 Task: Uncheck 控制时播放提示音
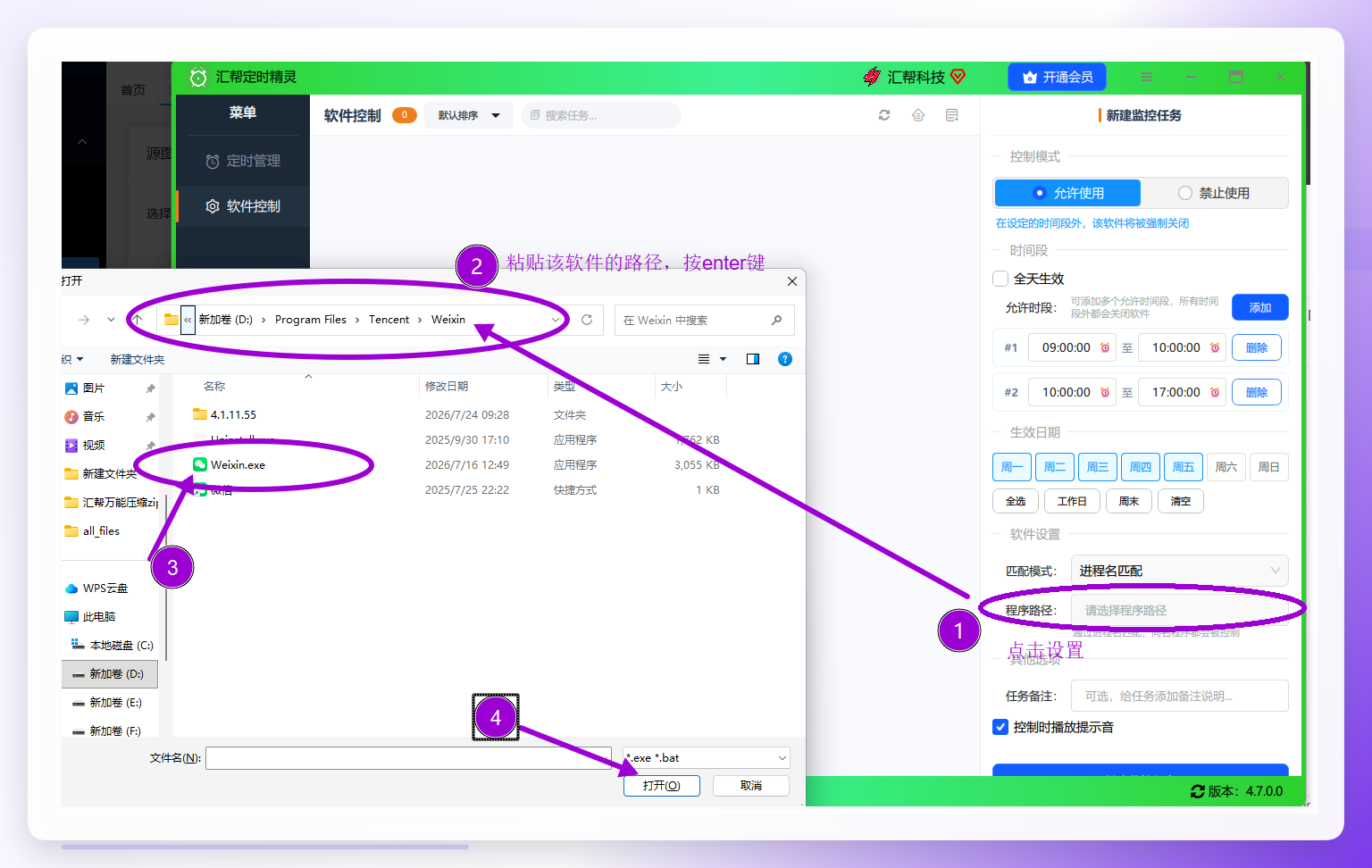1001,727
